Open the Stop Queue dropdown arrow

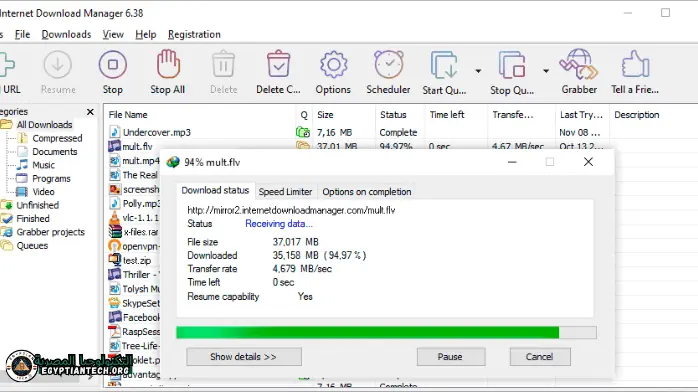tap(546, 71)
